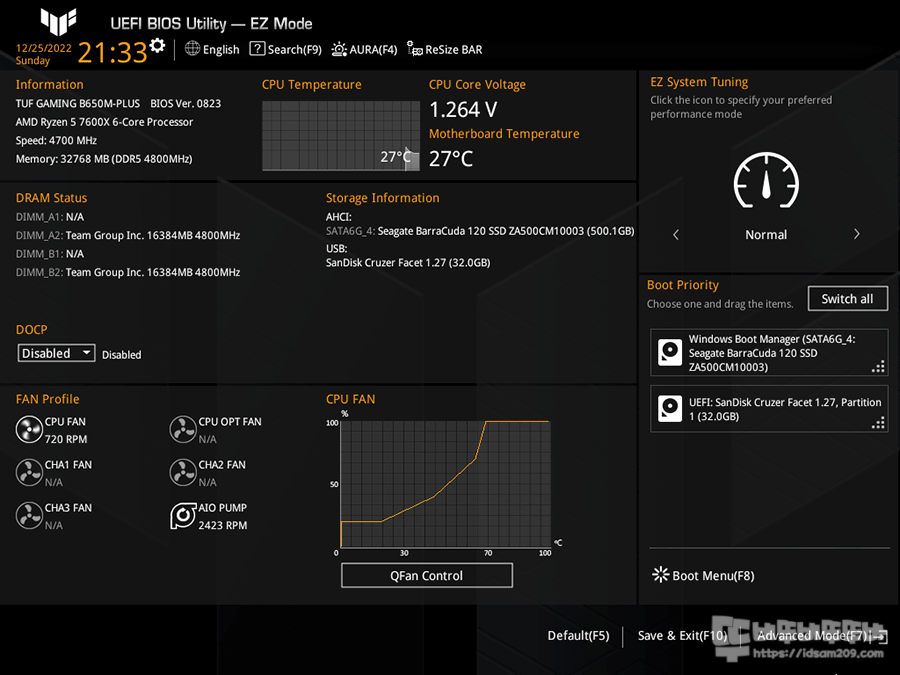Click the AIO PUMP 2423 RPM reading
This screenshot has height=675, width=900.
point(223,525)
